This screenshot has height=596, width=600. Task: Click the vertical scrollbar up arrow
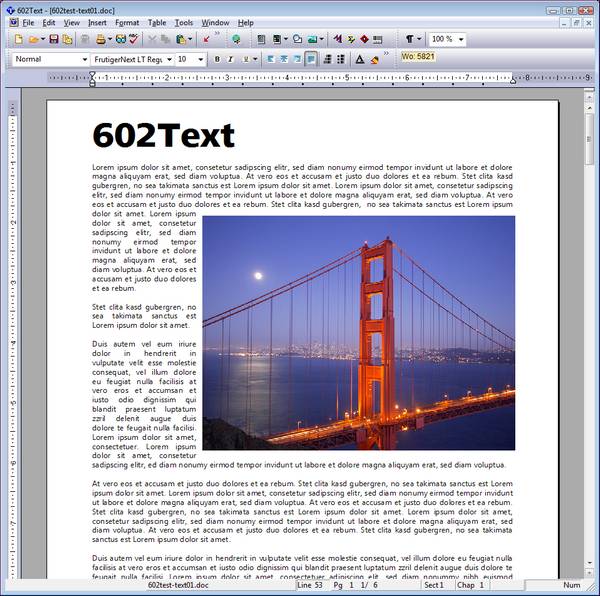[x=589, y=108]
